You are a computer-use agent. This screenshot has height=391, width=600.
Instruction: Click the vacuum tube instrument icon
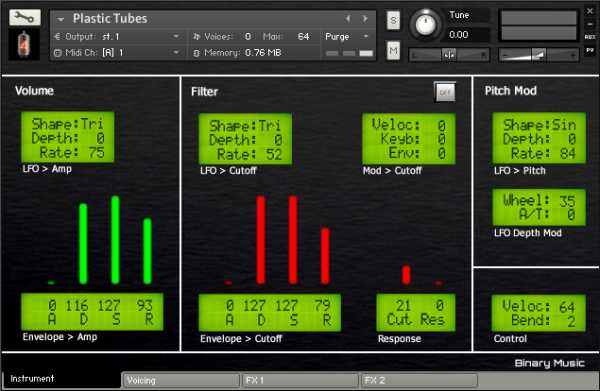(24, 44)
